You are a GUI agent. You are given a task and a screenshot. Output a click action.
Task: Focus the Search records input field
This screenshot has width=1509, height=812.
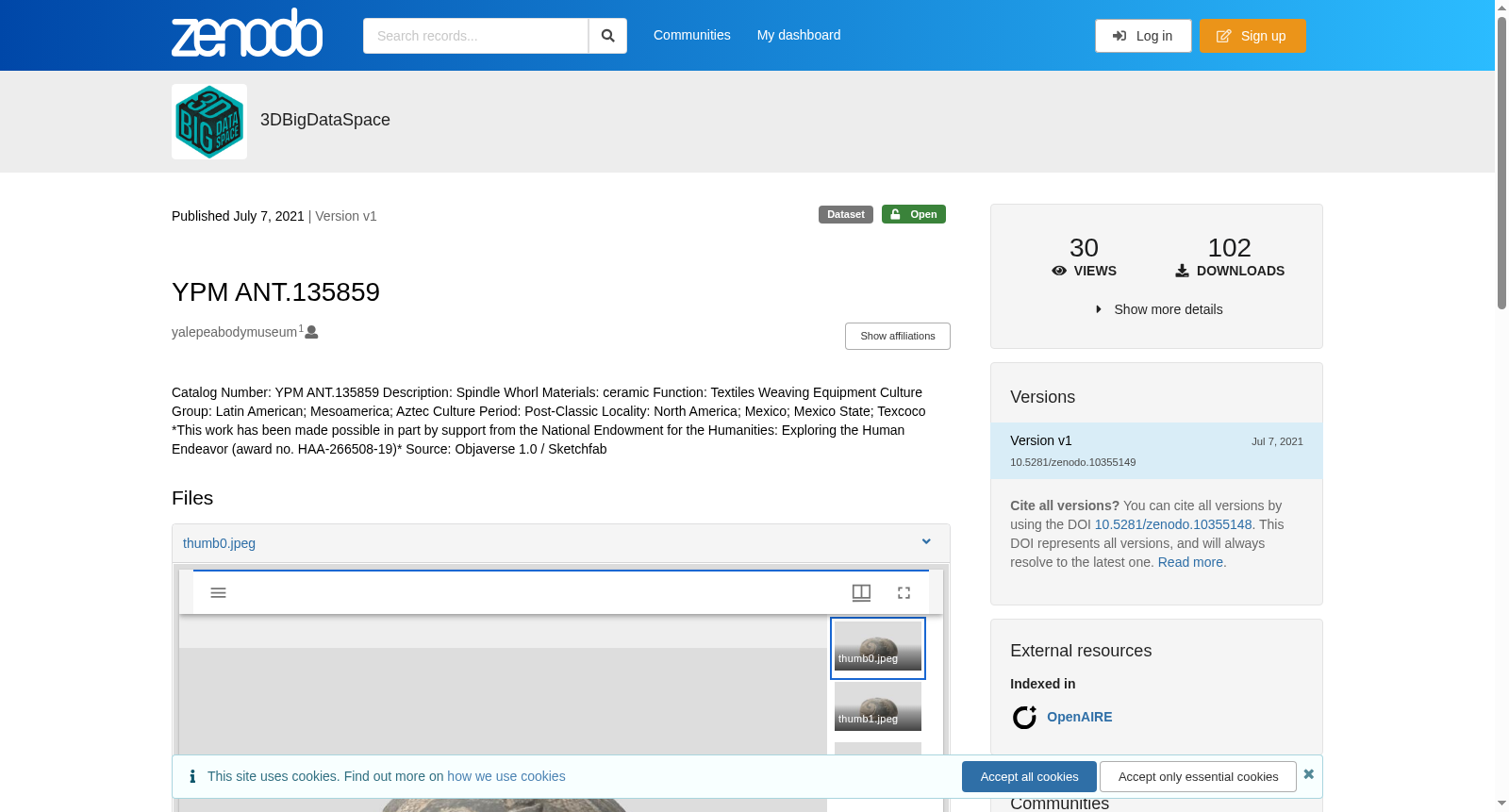coord(475,36)
